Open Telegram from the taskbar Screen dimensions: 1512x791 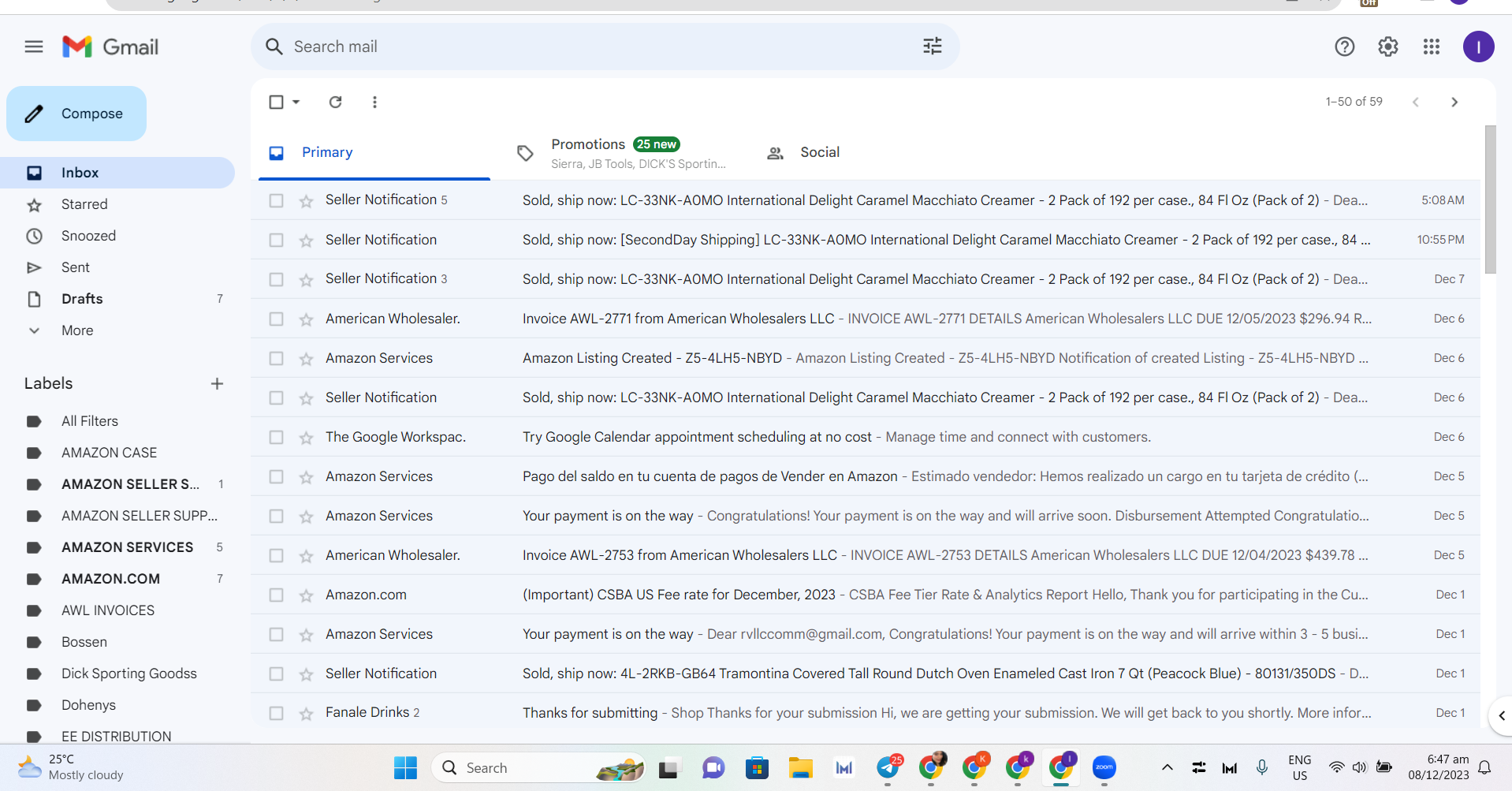click(888, 767)
